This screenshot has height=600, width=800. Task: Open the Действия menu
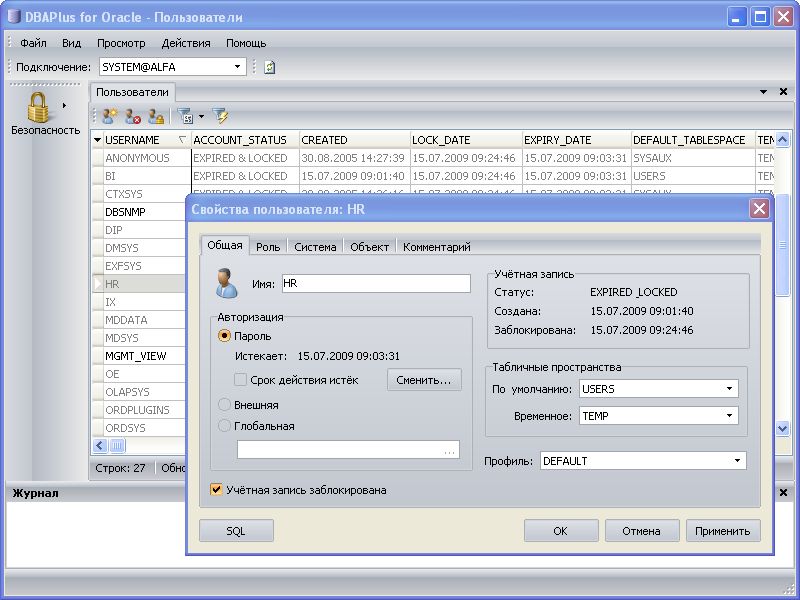click(x=186, y=43)
